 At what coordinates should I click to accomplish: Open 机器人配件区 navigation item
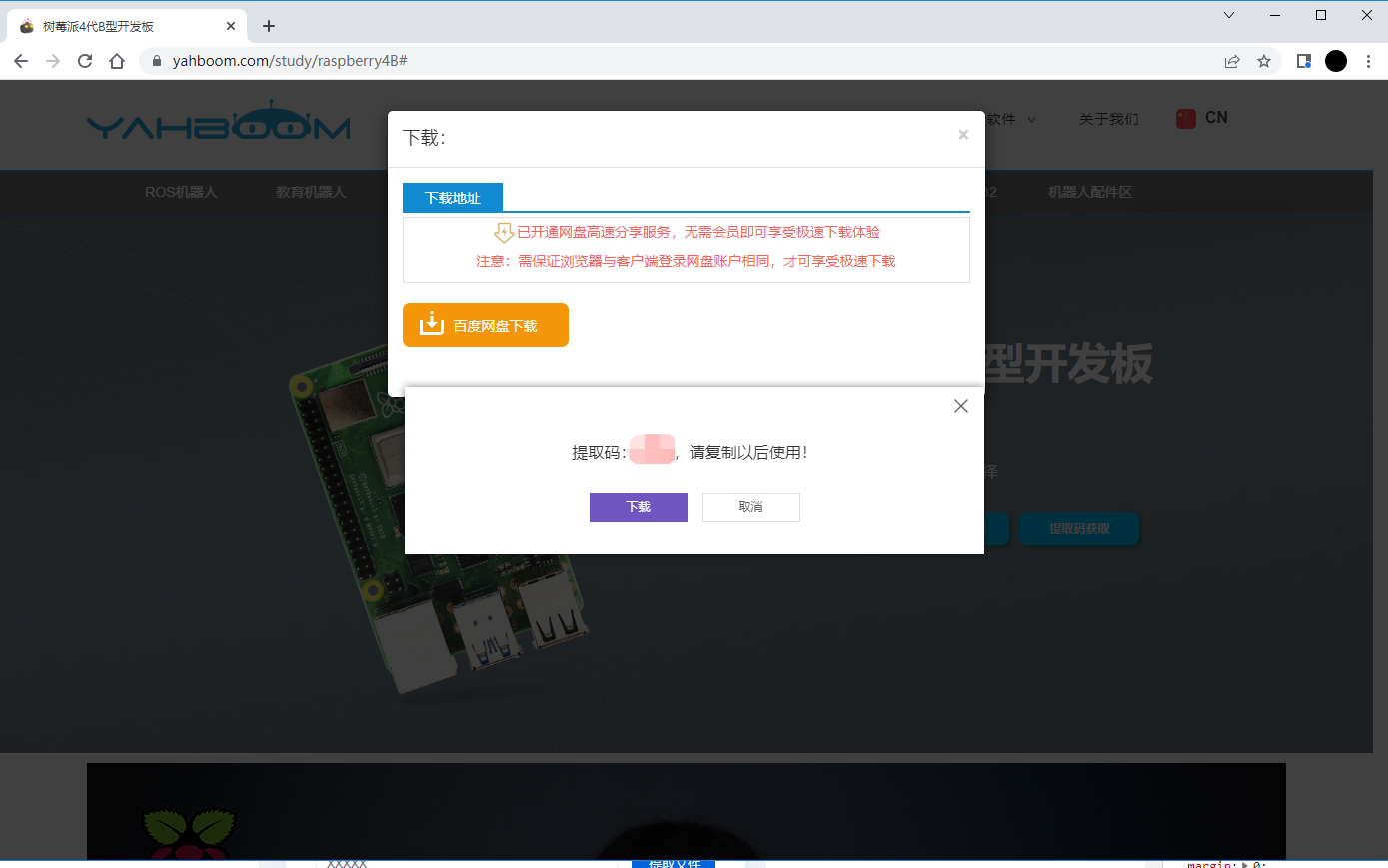click(x=1090, y=192)
